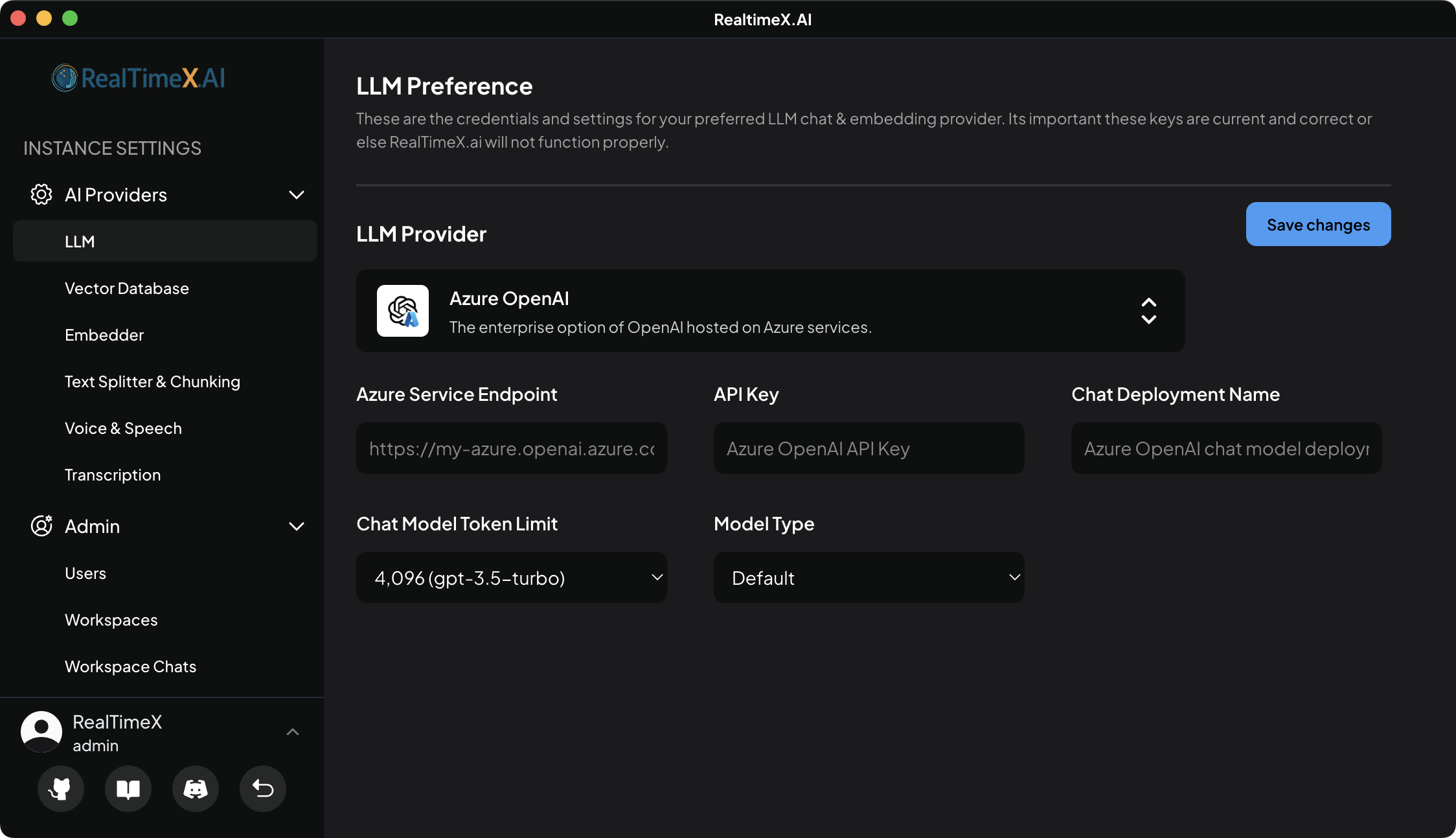This screenshot has width=1456, height=838.
Task: Collapse the AI Providers section
Action: point(297,194)
